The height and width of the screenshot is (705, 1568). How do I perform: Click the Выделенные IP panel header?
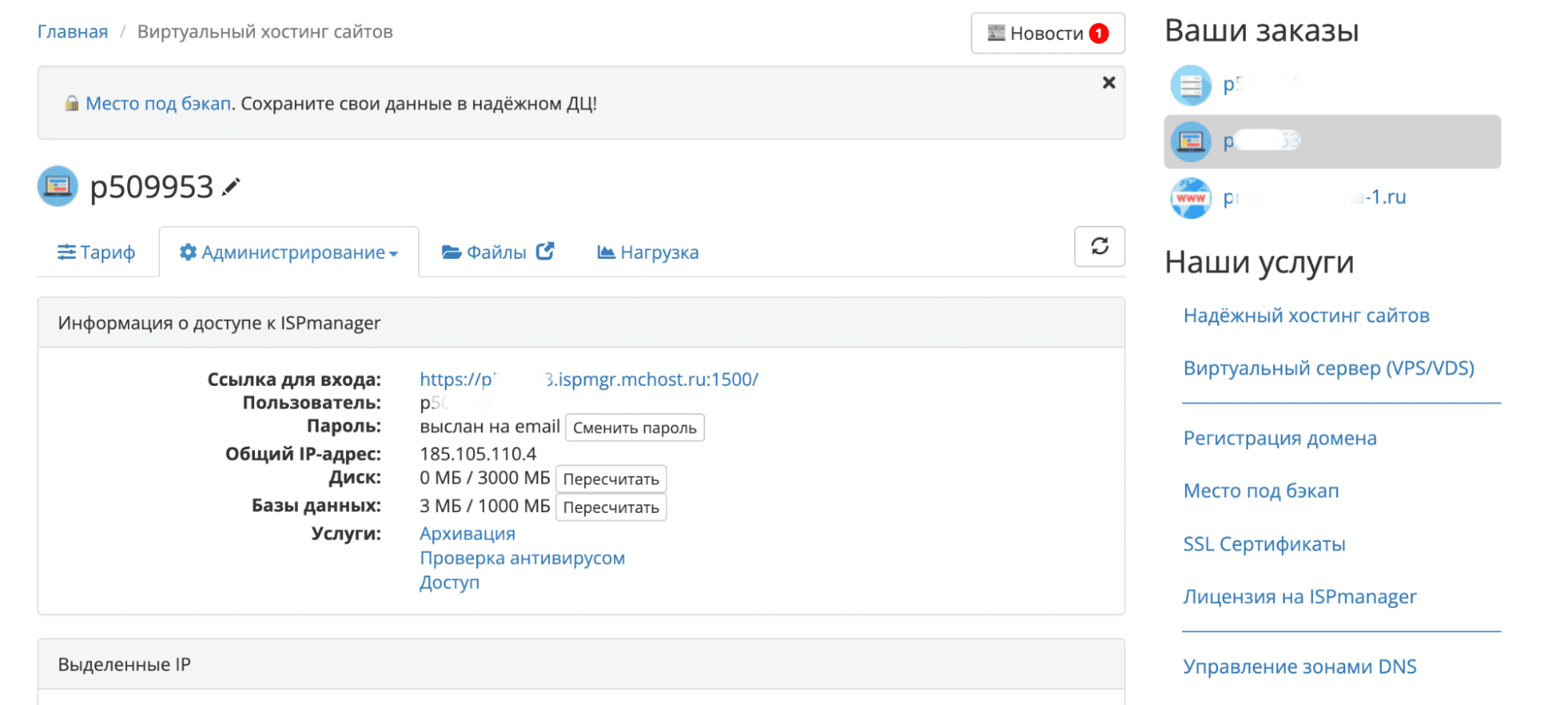(581, 664)
